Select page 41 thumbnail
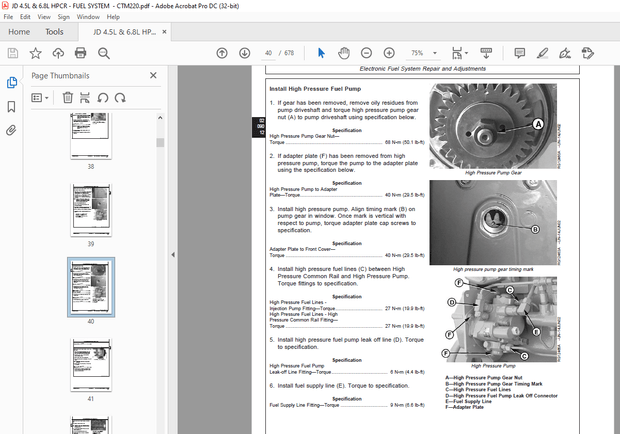Viewport: 620px width, 434px height. click(x=91, y=365)
